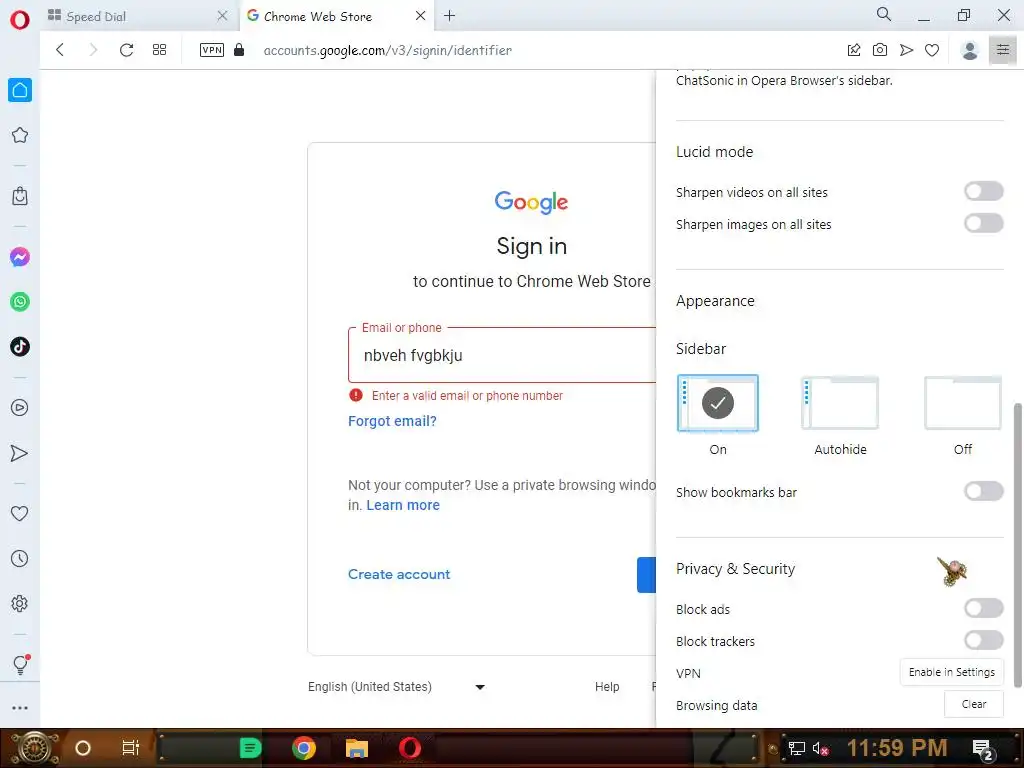Select sidebar Autohide option thumbnail
This screenshot has height=768, width=1024.
pos(840,403)
